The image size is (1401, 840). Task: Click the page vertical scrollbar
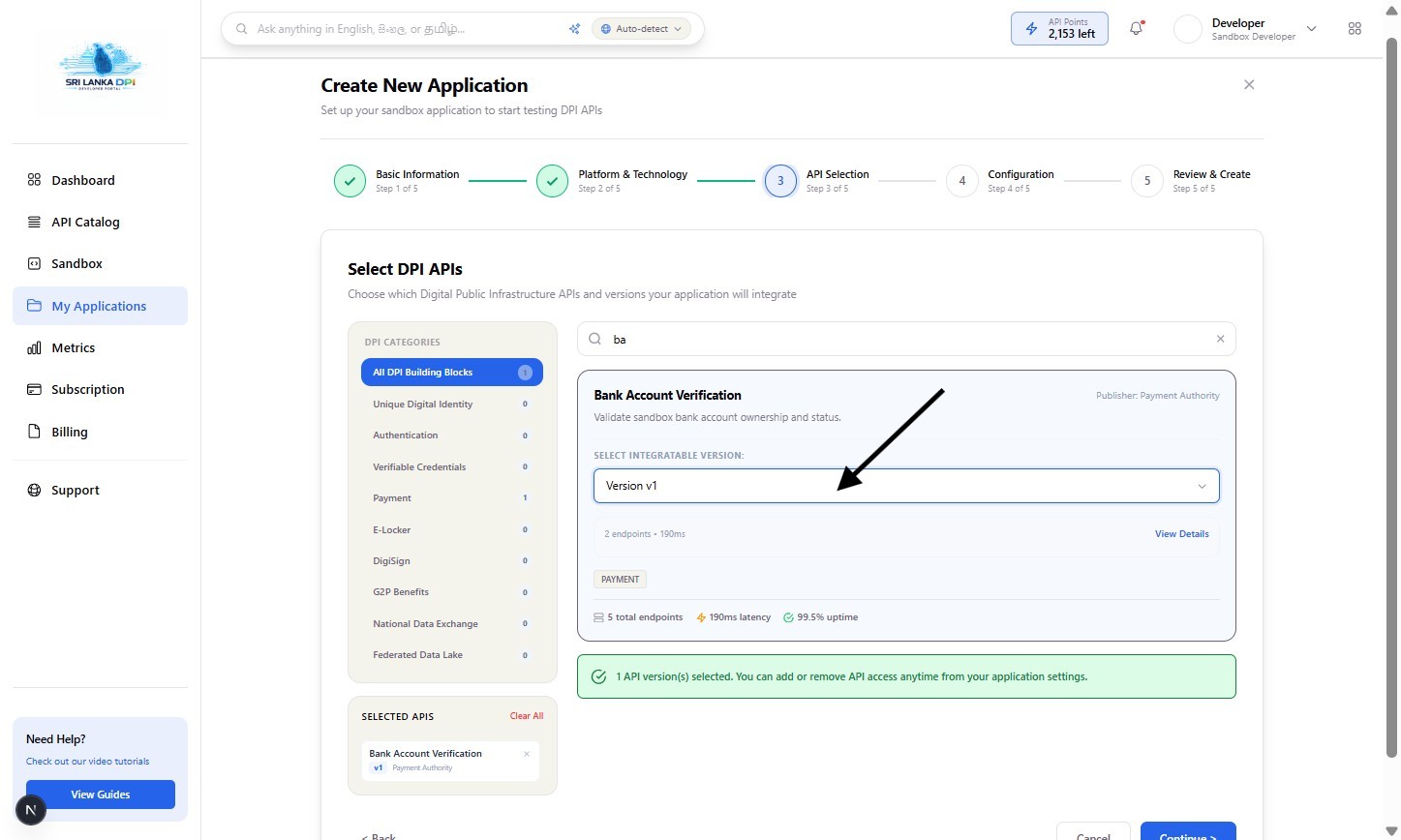tap(1392, 397)
